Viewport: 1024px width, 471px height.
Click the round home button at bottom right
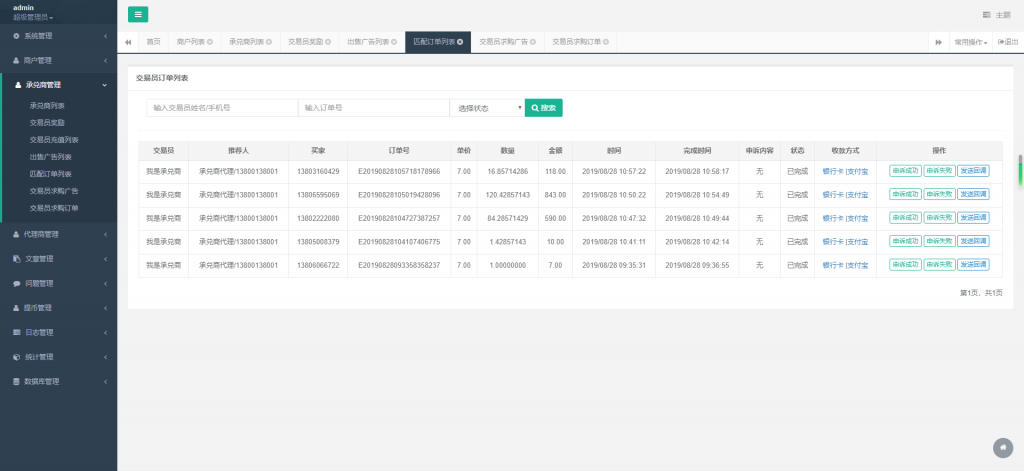1003,447
